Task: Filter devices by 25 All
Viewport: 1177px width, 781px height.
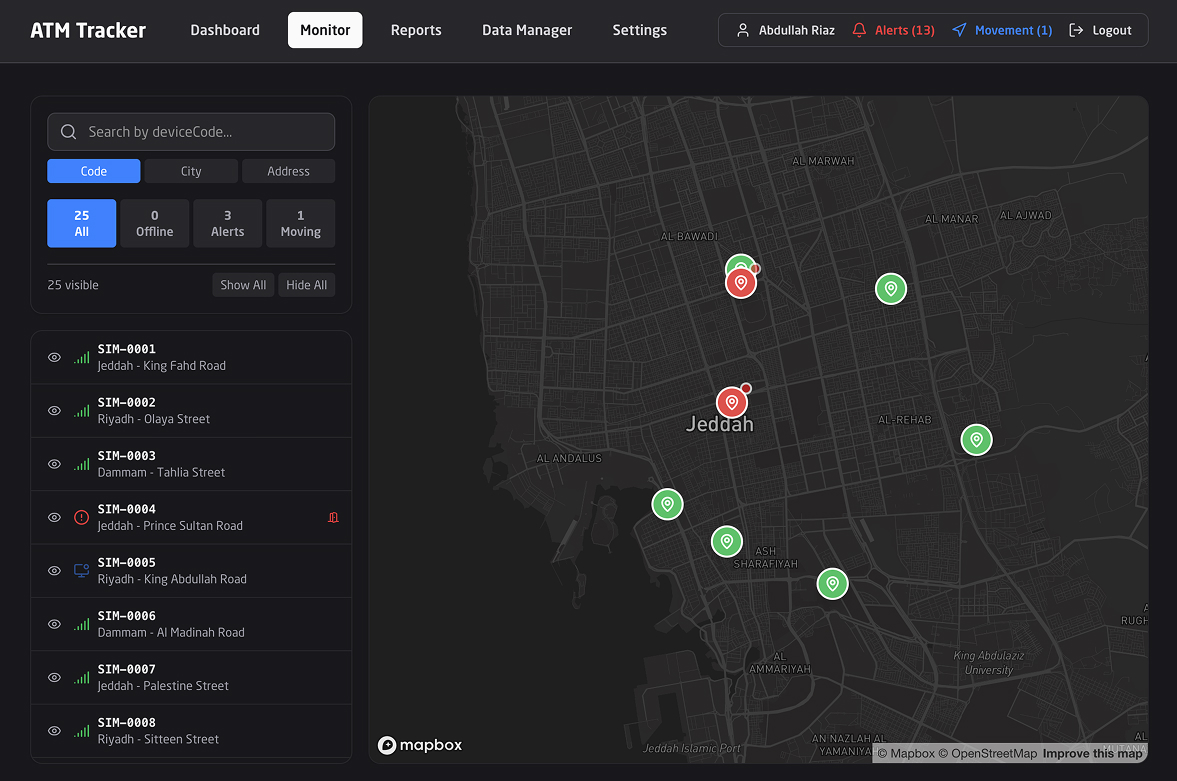Action: coord(82,223)
